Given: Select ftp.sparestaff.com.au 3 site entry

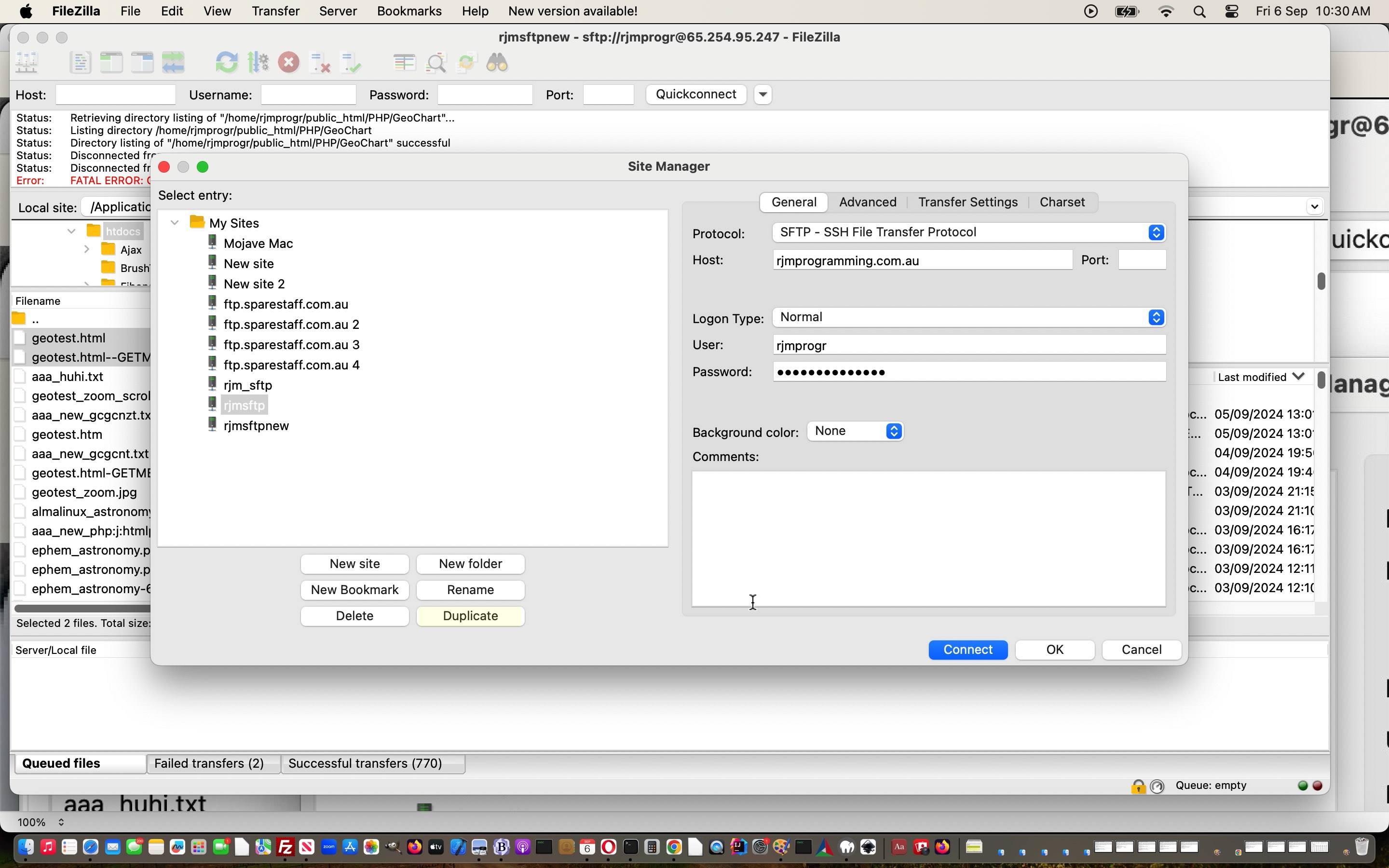Looking at the screenshot, I should pos(292,345).
